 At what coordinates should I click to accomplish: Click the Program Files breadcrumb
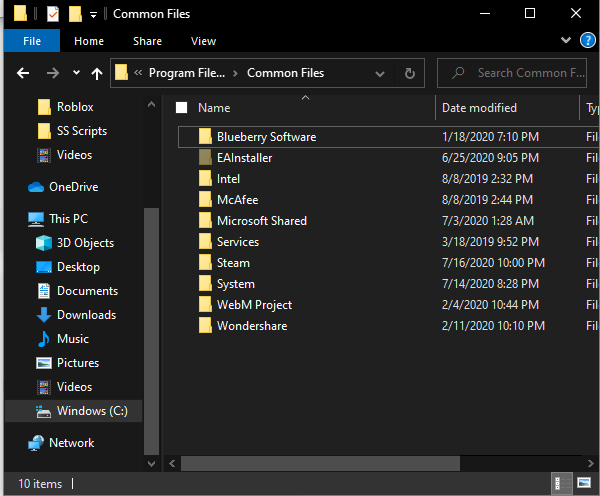pyautogui.click(x=187, y=73)
